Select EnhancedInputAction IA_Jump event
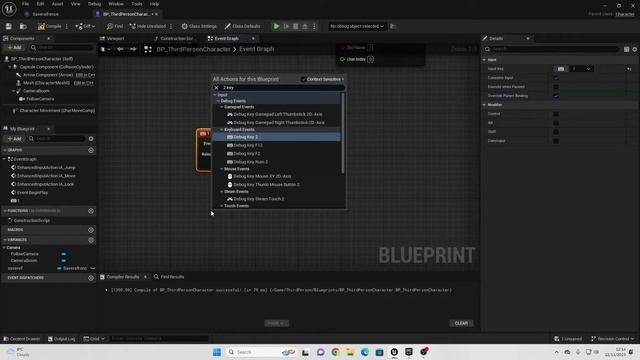 [46, 167]
